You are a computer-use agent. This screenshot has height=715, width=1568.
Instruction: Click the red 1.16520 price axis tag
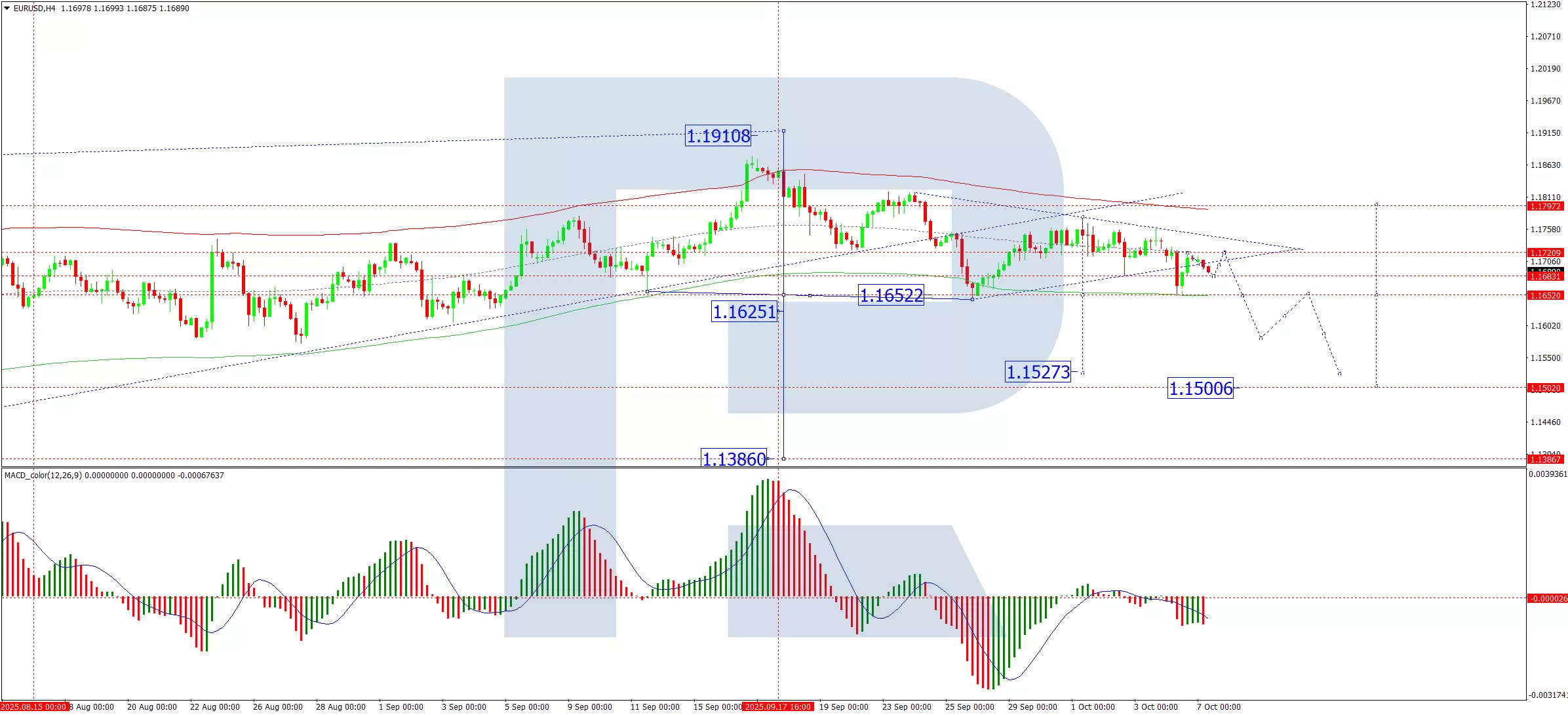(1545, 296)
